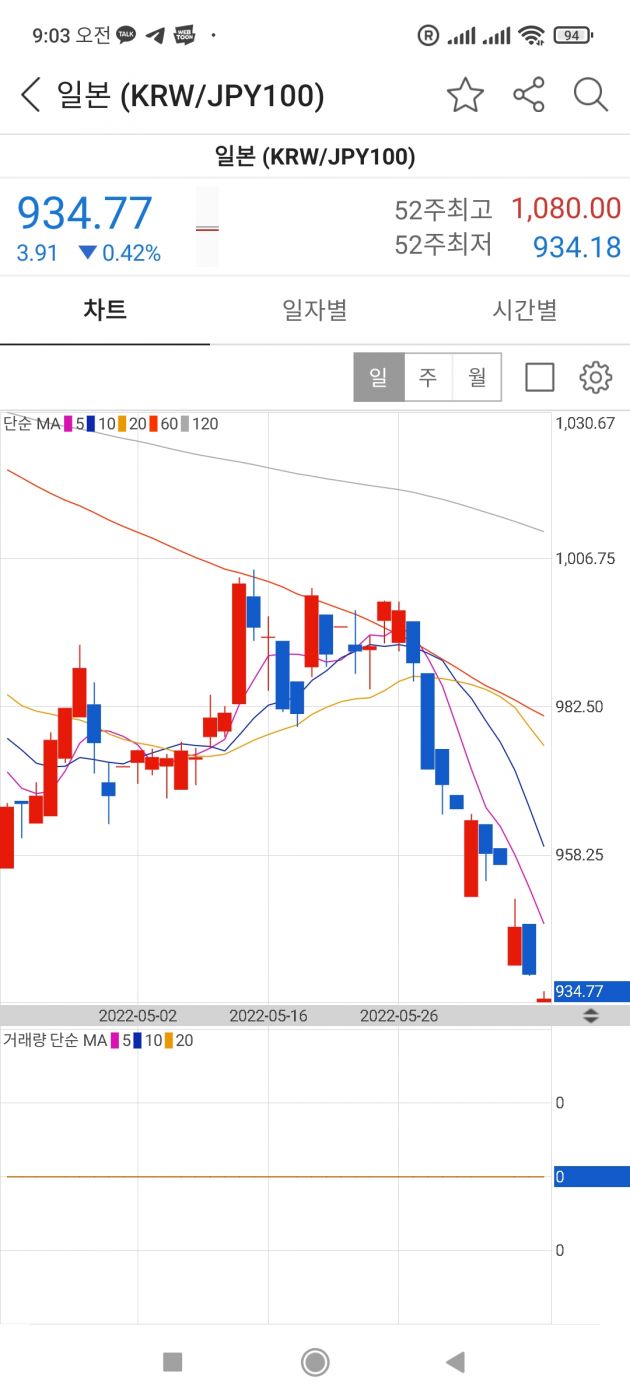Open the 시간별 tab
The width and height of the screenshot is (630, 1400).
click(x=524, y=310)
